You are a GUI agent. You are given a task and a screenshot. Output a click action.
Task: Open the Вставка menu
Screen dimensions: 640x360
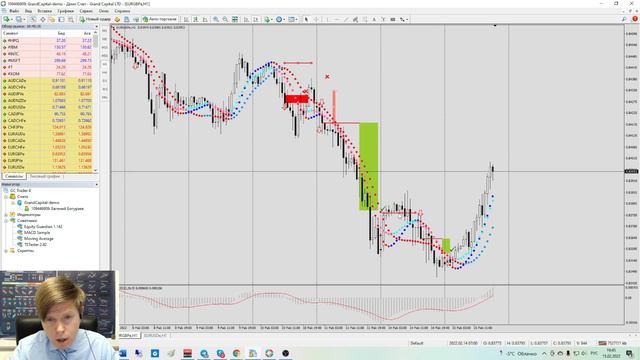(x=44, y=11)
